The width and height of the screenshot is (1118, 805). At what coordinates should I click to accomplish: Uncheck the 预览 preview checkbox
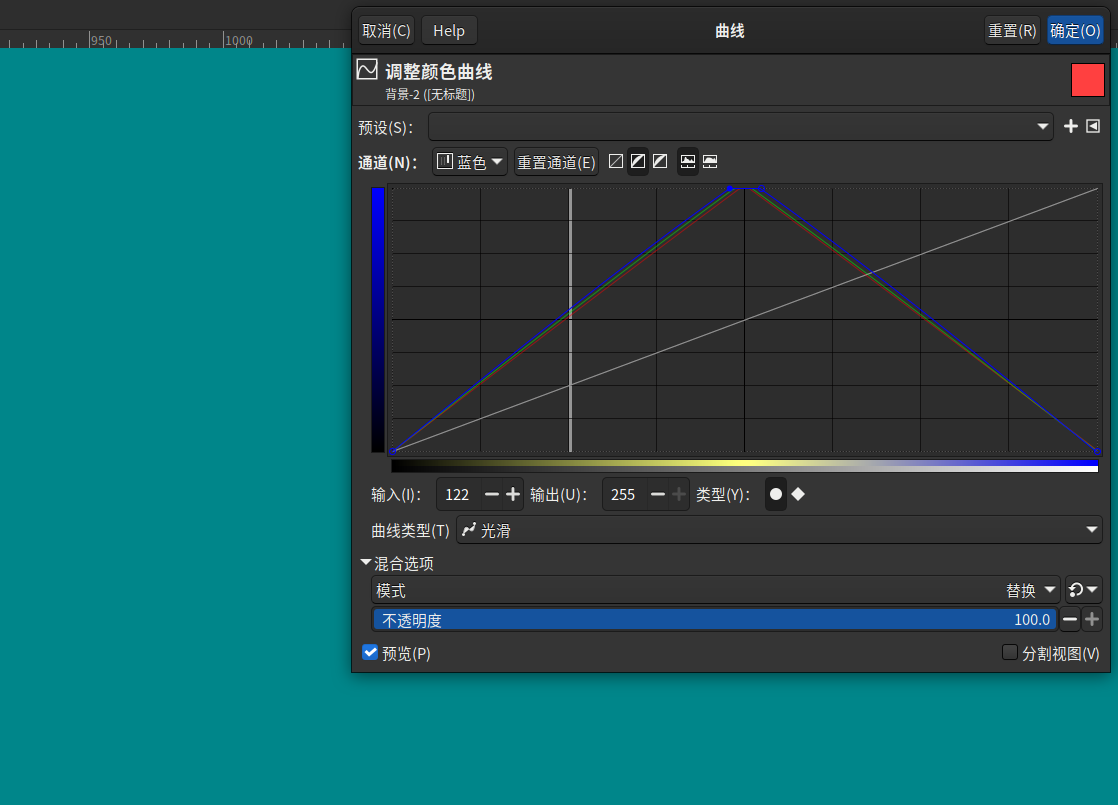[x=370, y=652]
